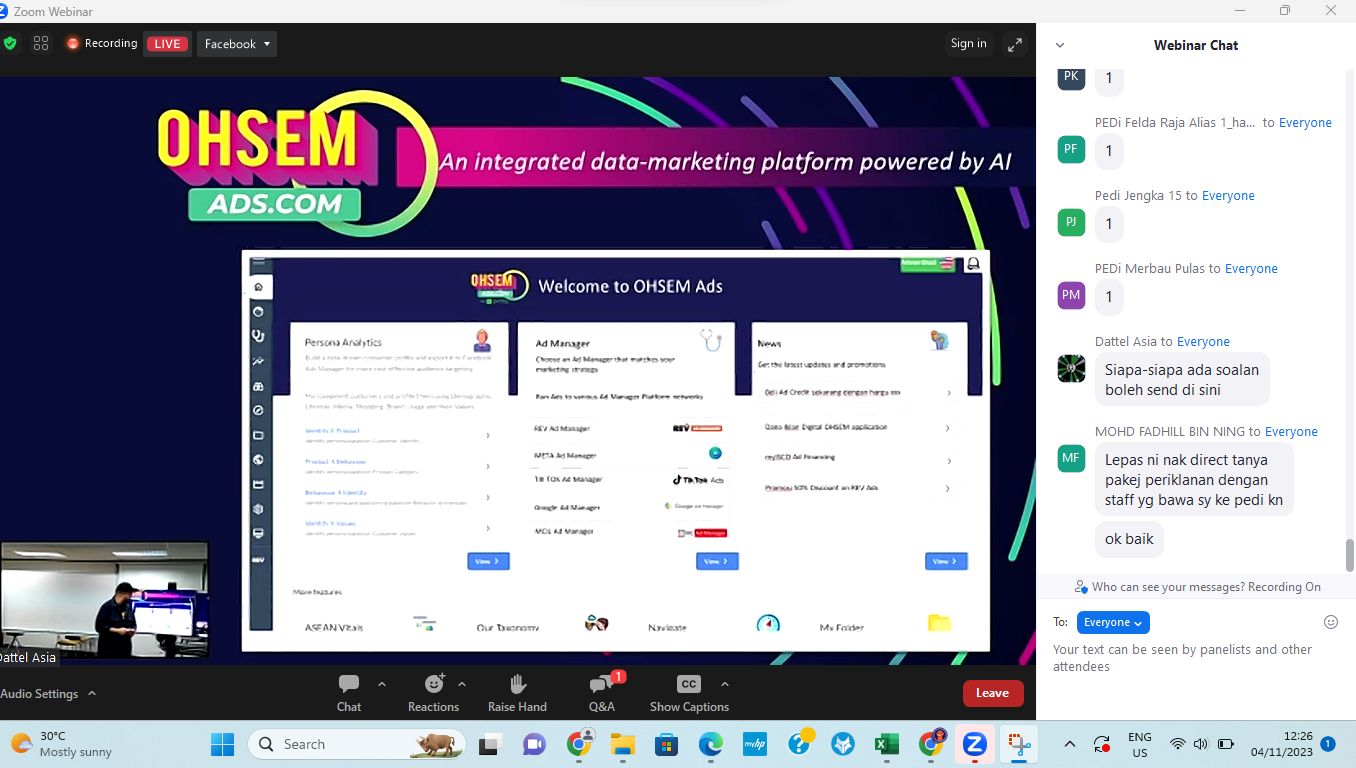Open the Everyone recipient dropdown
The width and height of the screenshot is (1356, 768).
pos(1113,622)
